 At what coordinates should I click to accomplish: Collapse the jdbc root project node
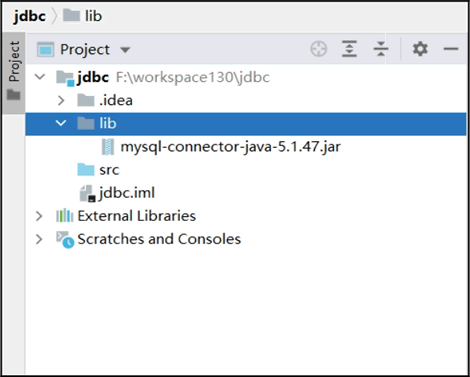click(x=40, y=77)
